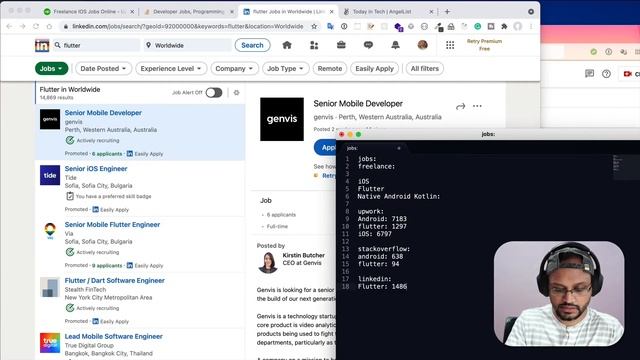
Task: Open Flutter / Dart Software Engineer listing
Action: coord(115,280)
